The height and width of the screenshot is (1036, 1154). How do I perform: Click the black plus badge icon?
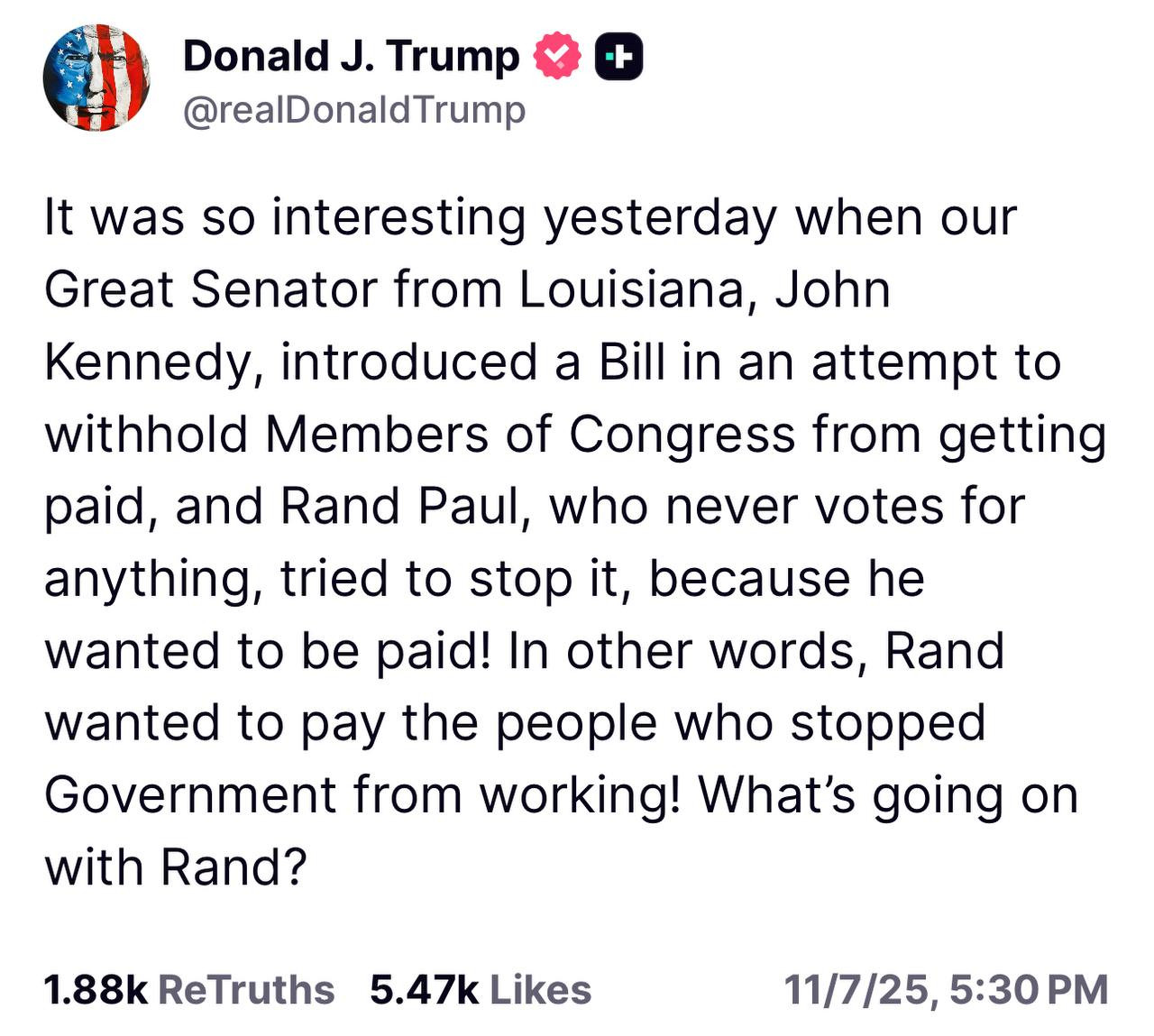pyautogui.click(x=618, y=56)
